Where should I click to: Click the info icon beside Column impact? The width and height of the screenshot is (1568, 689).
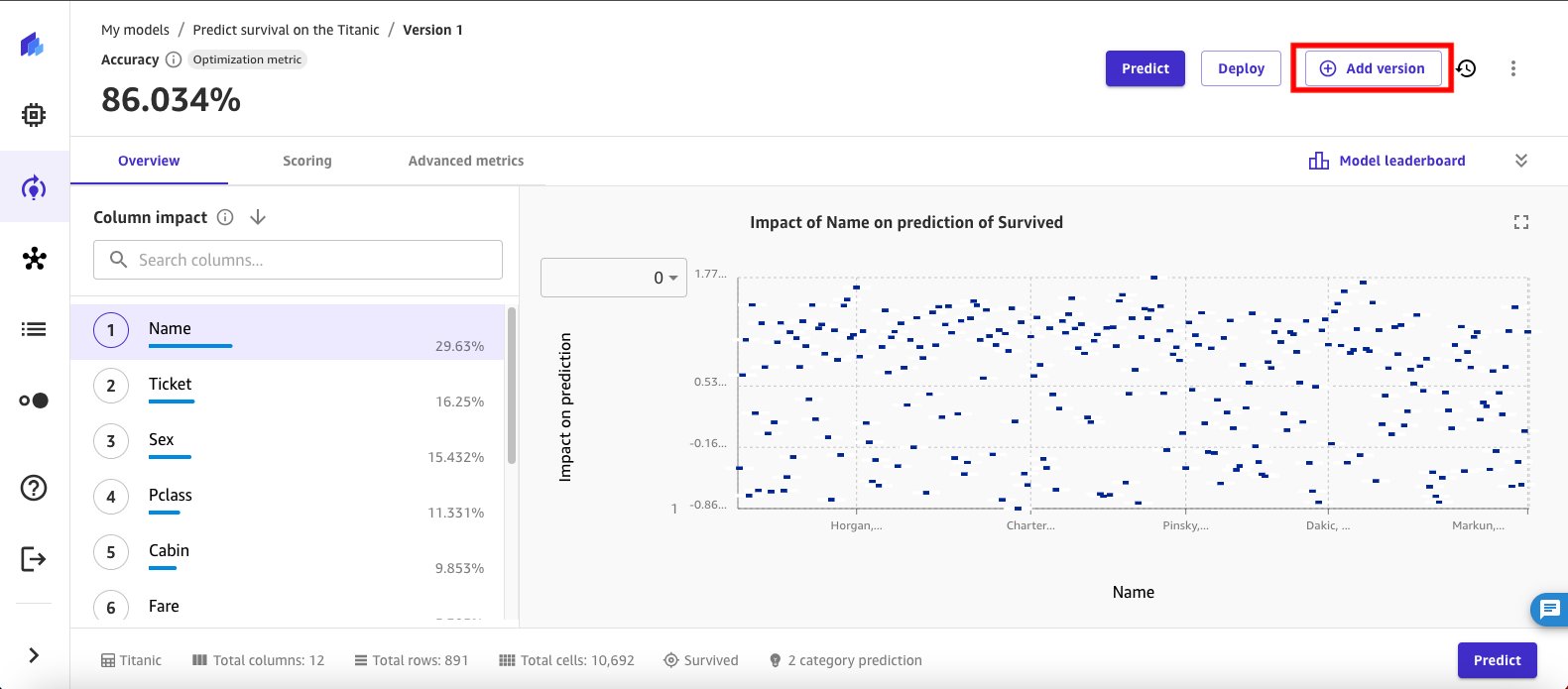coord(225,217)
